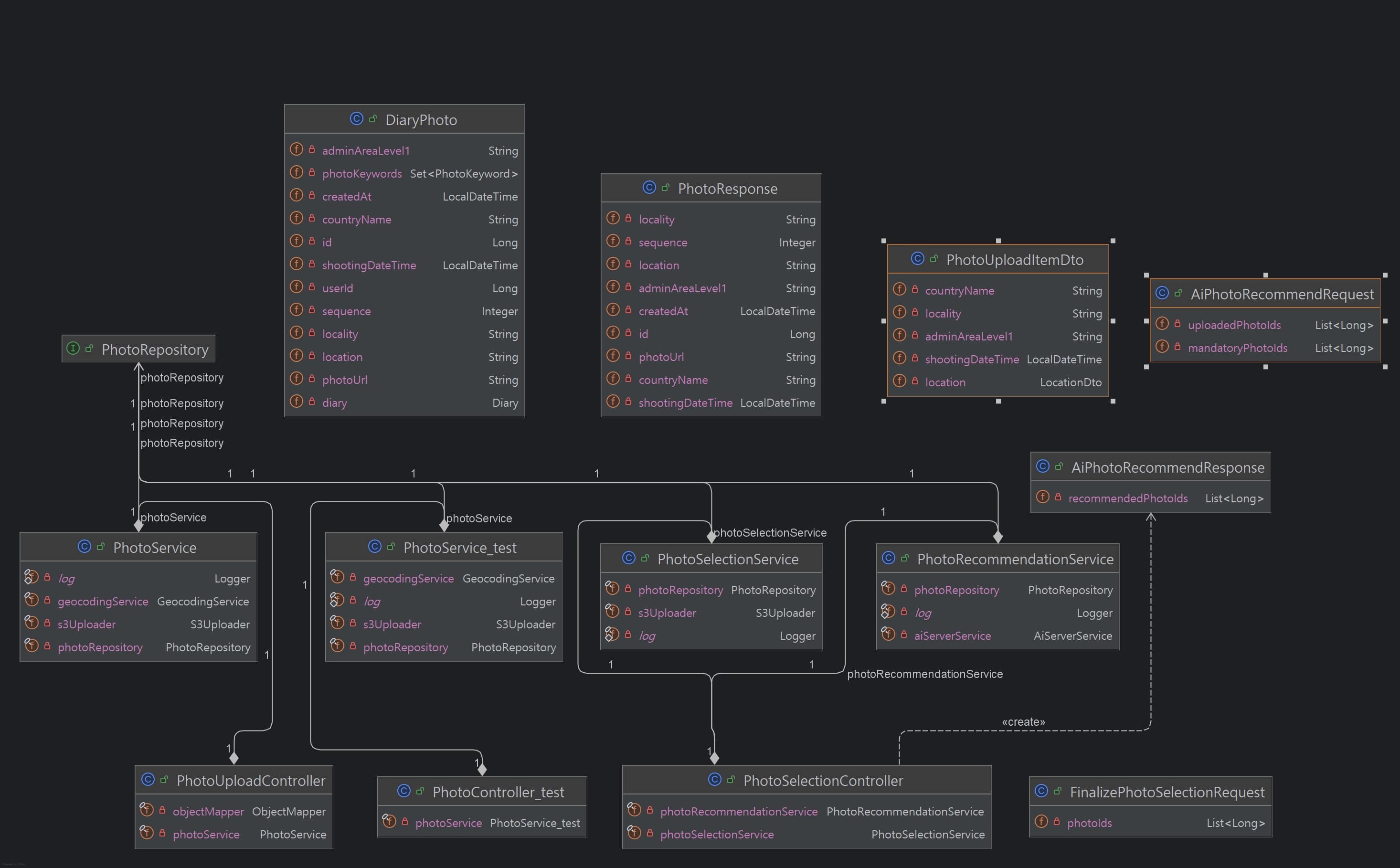Viewport: 1400px width, 868px height.
Task: Click the visibility icon next to FinalizePhotoSelectionRequest
Action: click(x=1057, y=791)
